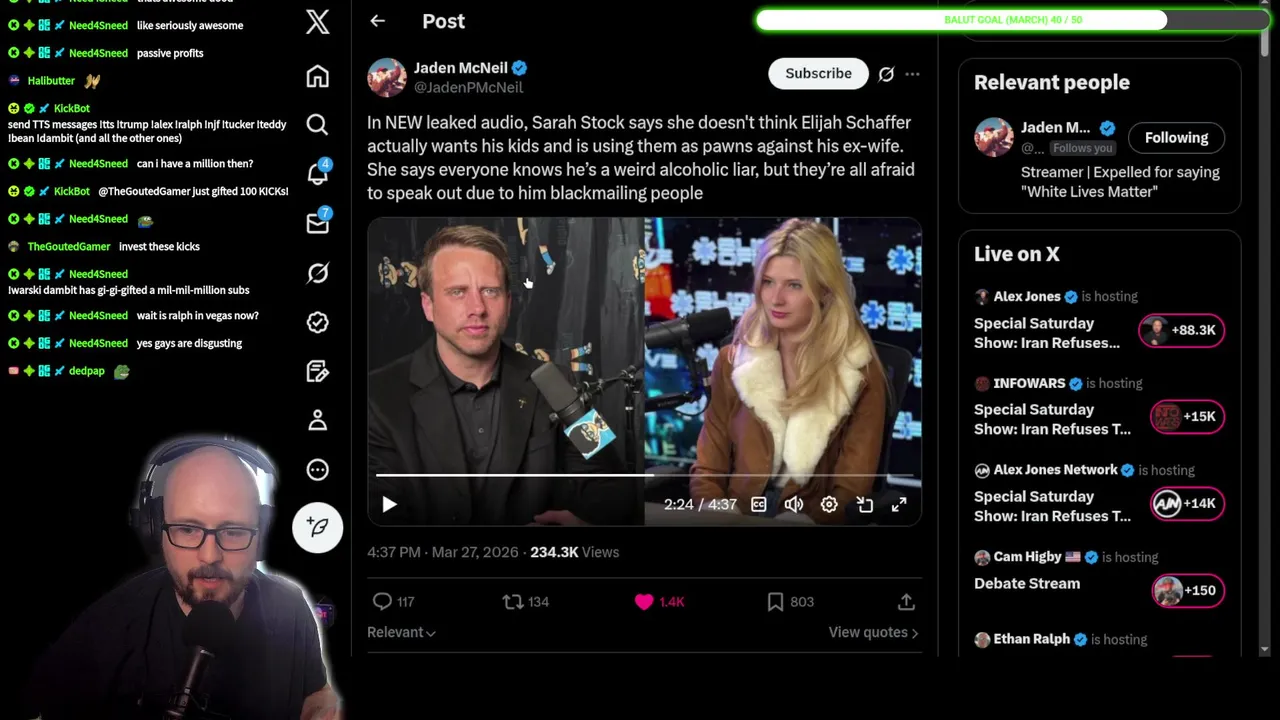Open the X Home icon in sidebar
Viewport: 1280px width, 720px height.
click(317, 77)
